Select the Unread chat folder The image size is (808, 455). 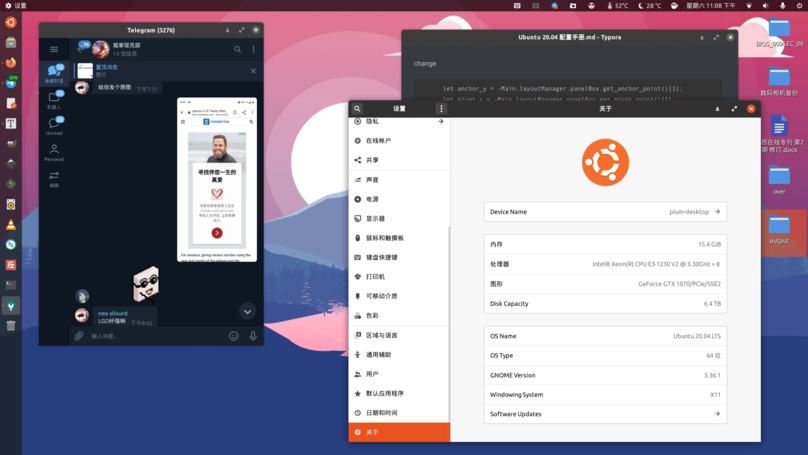pyautogui.click(x=54, y=126)
